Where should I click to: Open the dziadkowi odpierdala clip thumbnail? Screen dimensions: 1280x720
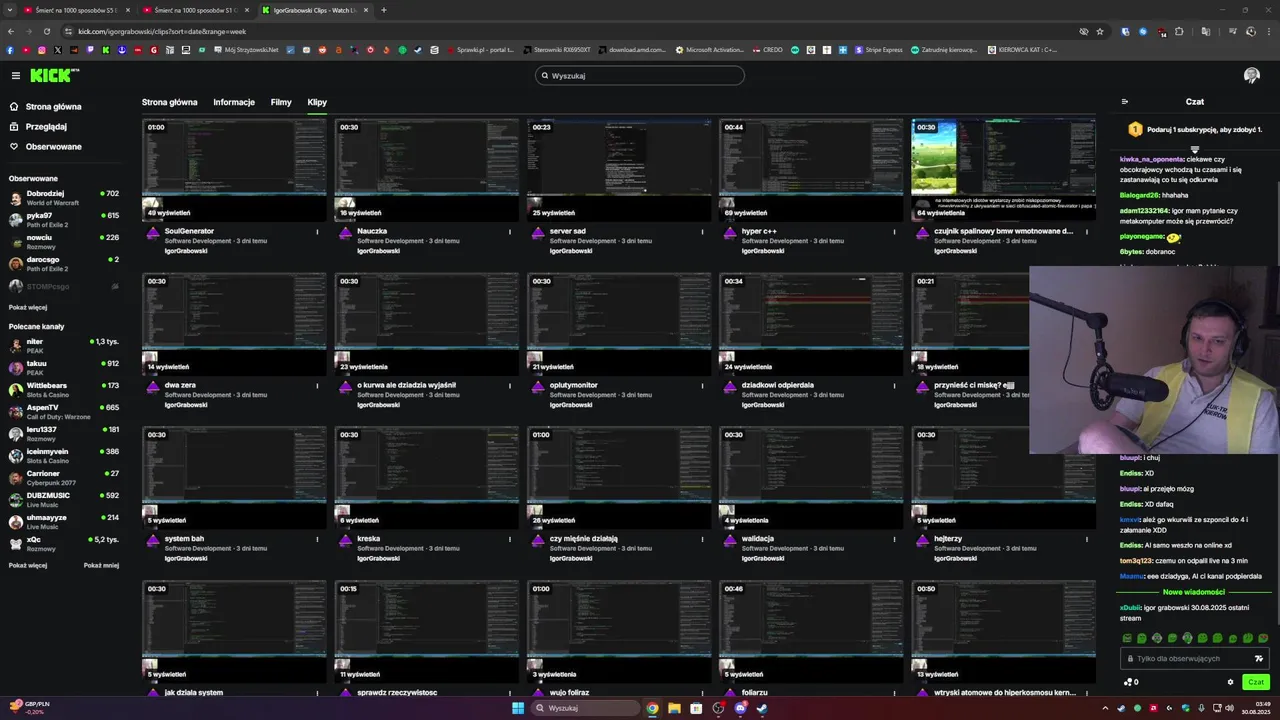811,324
